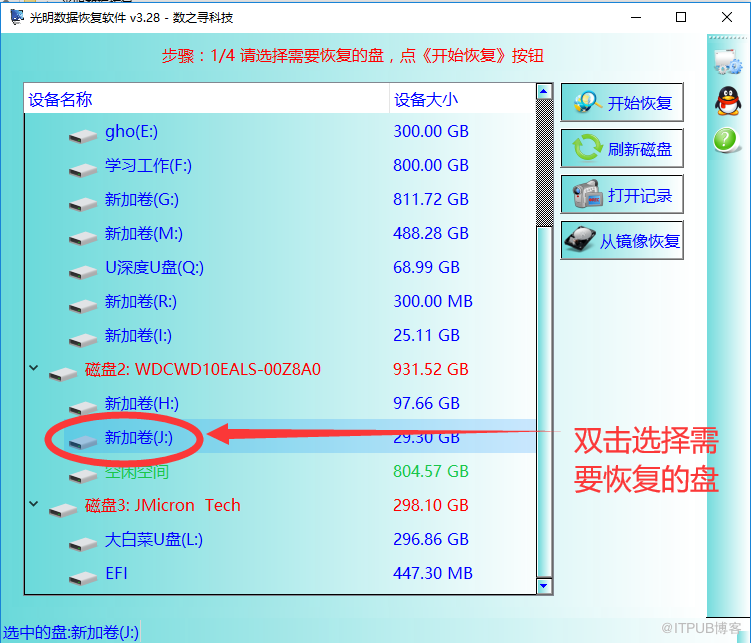
Task: Open the settings gear icon in sidebar
Action: pos(728,62)
